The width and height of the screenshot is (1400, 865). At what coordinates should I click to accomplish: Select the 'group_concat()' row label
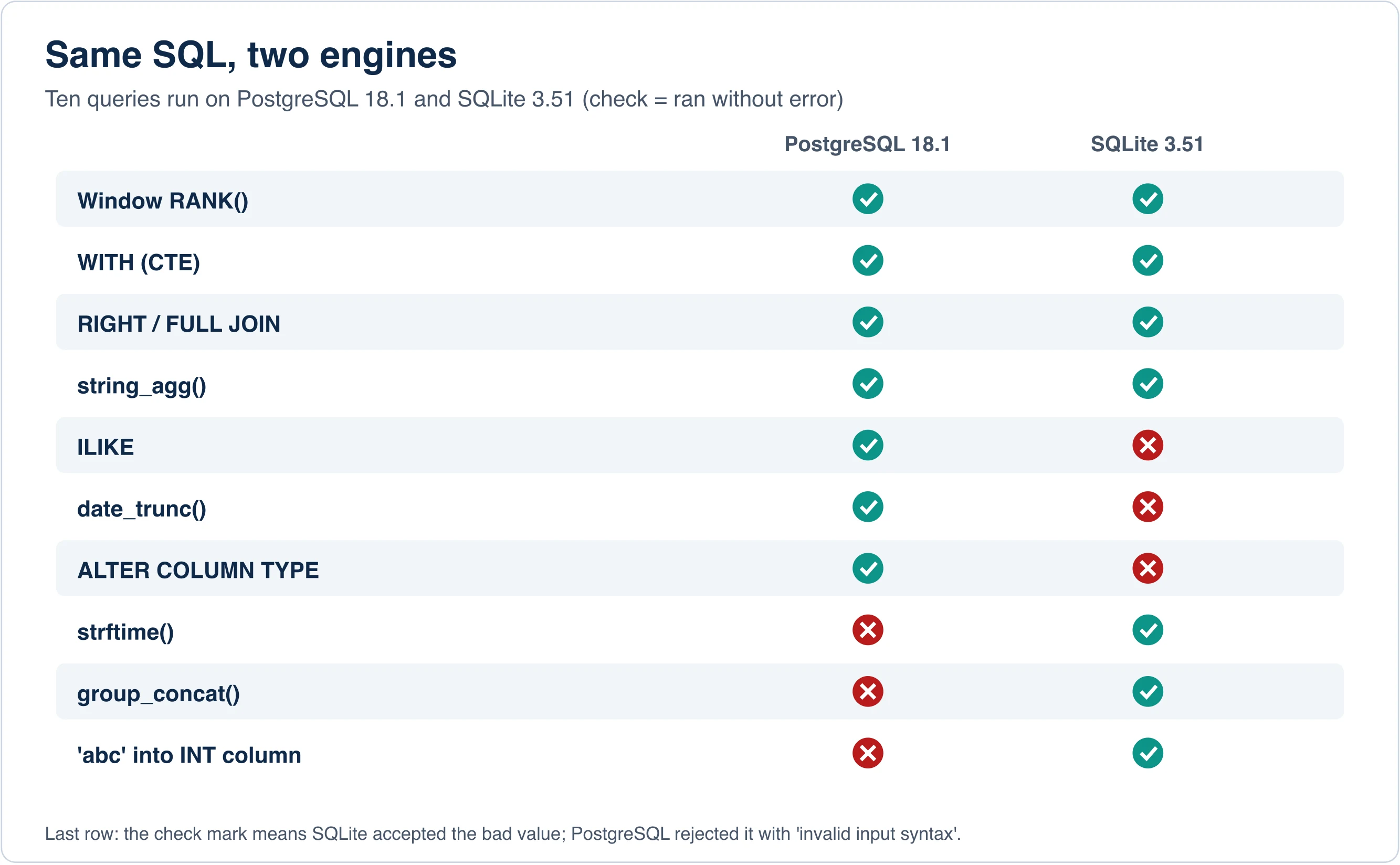pos(159,694)
